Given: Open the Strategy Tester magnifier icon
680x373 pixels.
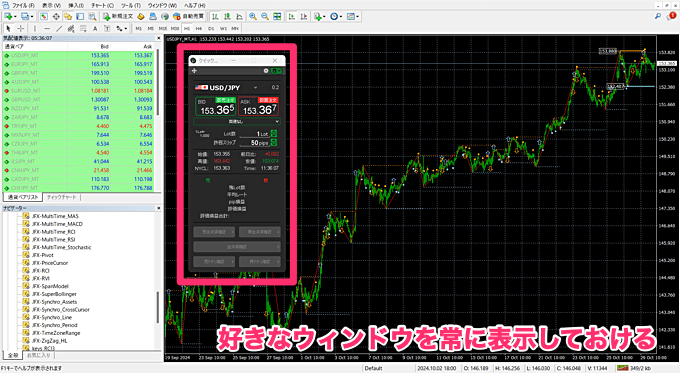Looking at the screenshot, I should click(92, 16).
